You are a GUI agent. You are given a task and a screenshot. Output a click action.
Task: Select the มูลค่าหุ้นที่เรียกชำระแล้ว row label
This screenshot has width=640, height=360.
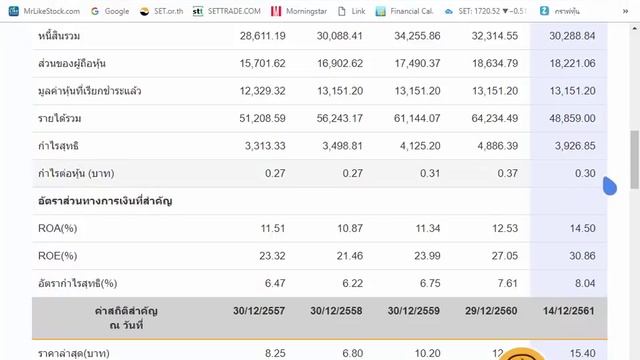tap(89, 91)
